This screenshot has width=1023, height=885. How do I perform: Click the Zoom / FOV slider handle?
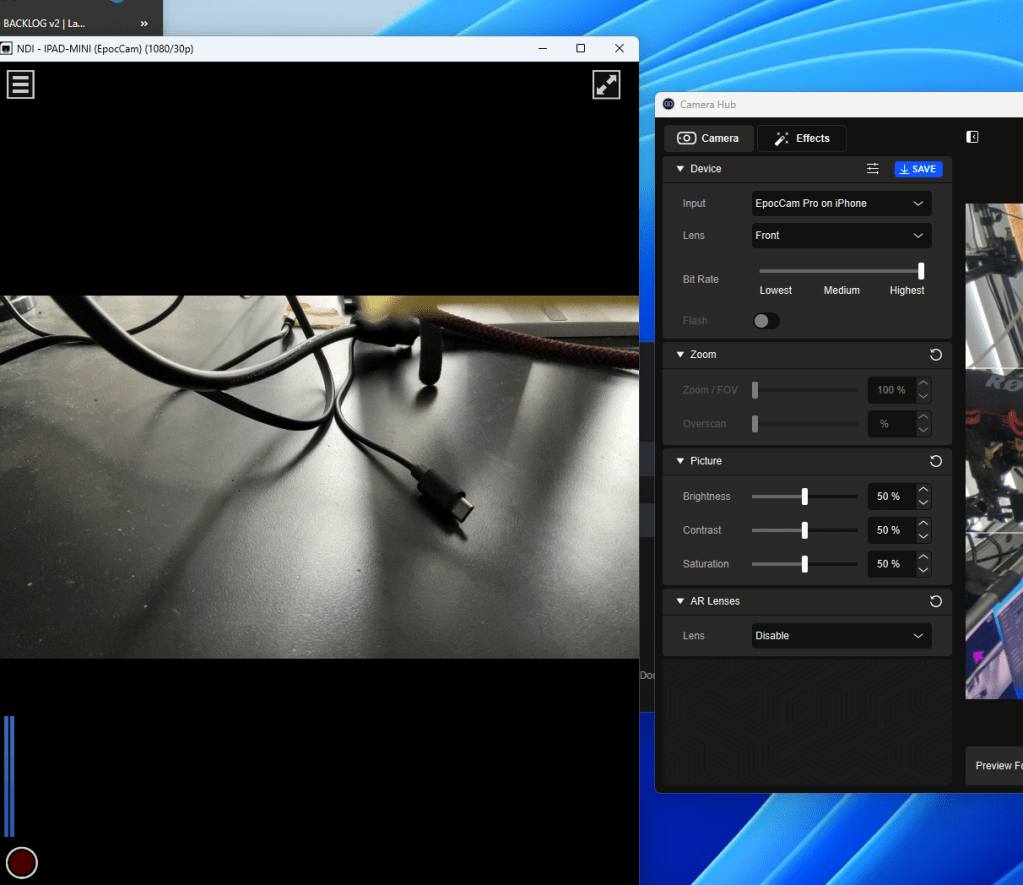pyautogui.click(x=755, y=390)
